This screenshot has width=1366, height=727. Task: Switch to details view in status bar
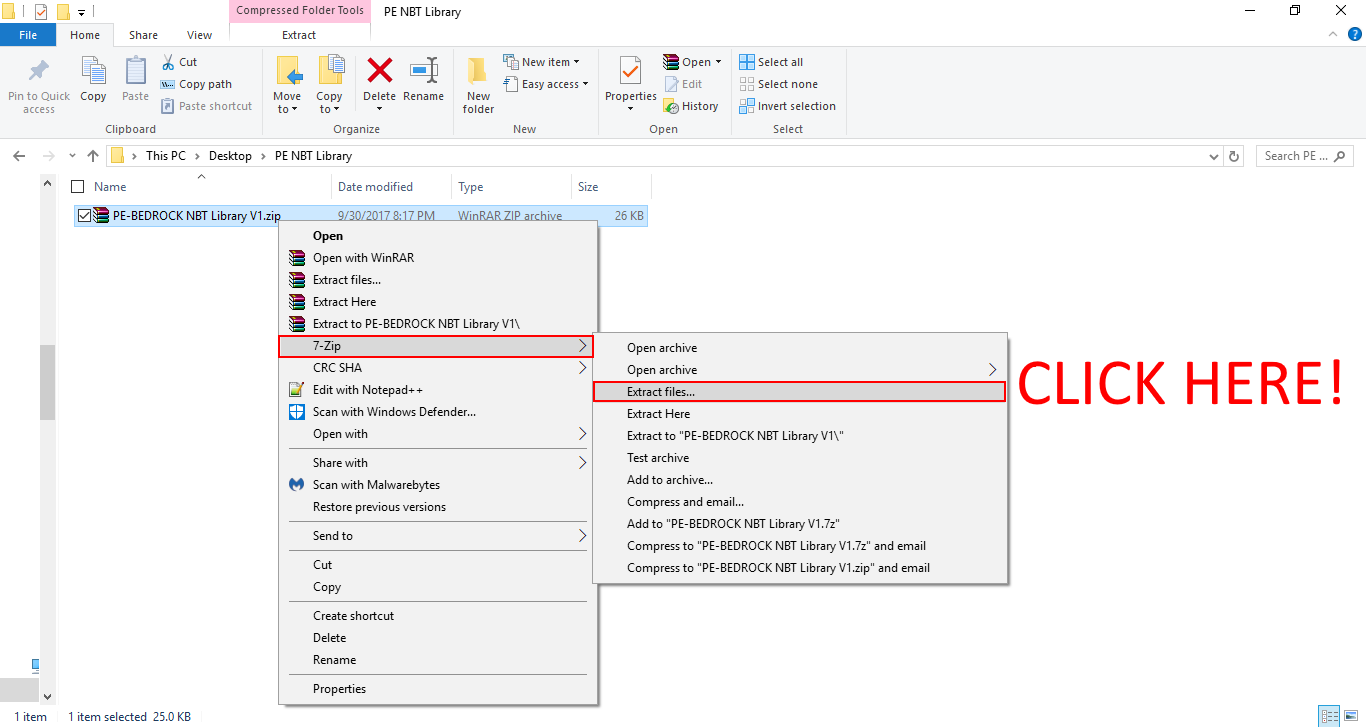1329,716
